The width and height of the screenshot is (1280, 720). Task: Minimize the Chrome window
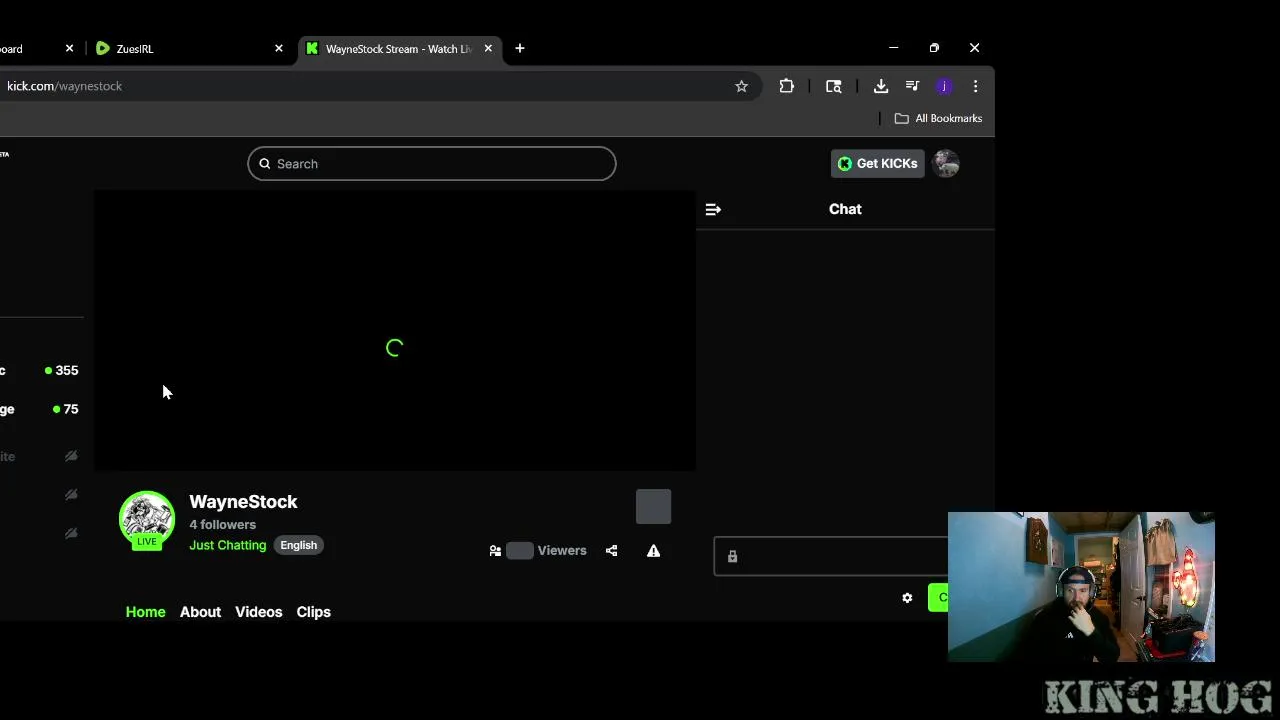pos(894,48)
